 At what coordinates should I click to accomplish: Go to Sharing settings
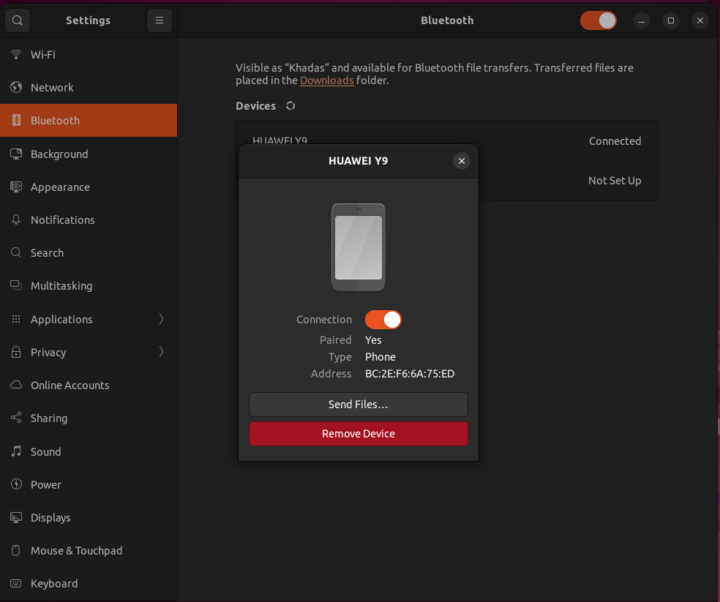tap(89, 418)
